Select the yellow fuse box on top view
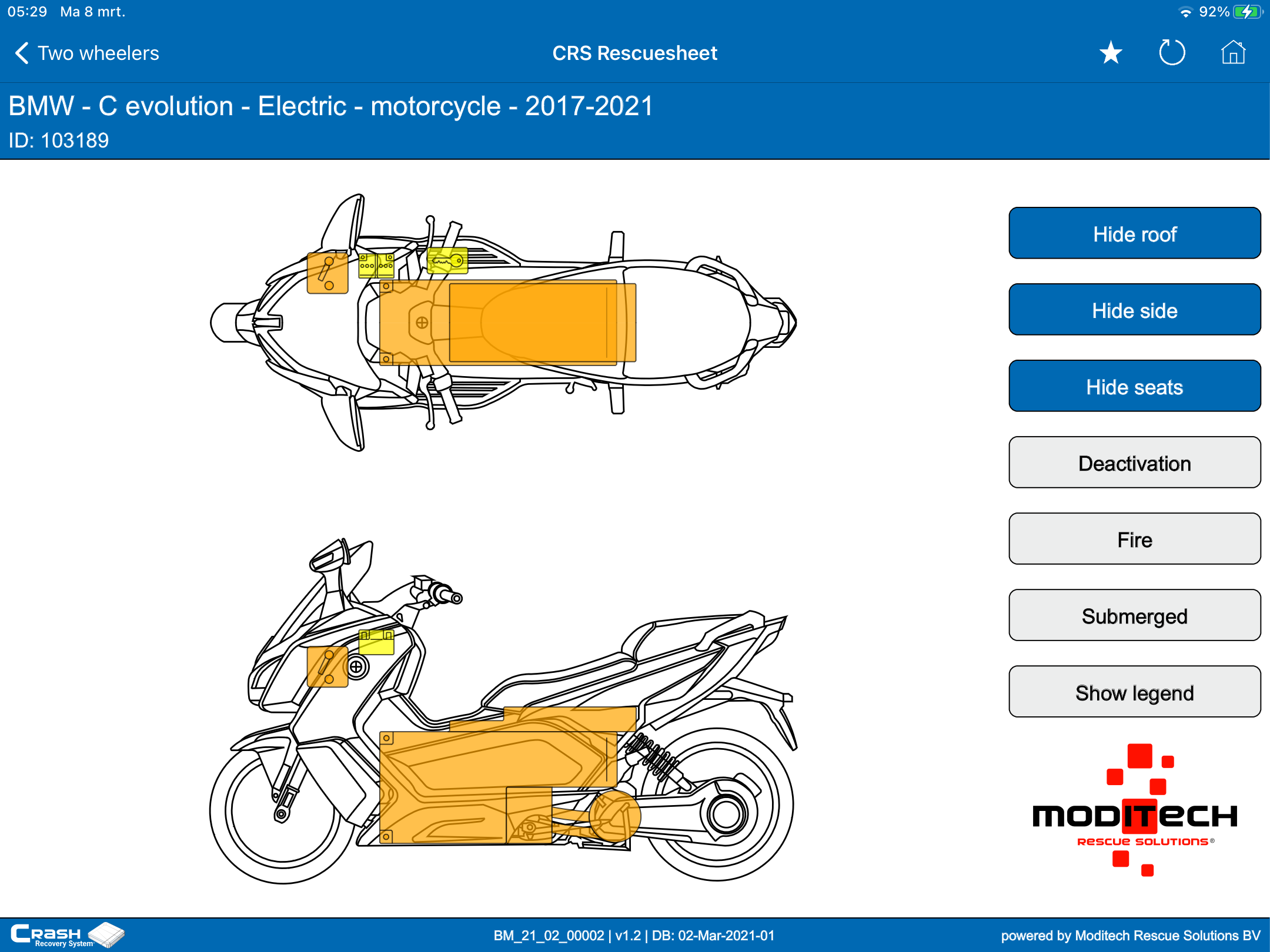Viewport: 1270px width, 952px height. pyautogui.click(x=376, y=266)
